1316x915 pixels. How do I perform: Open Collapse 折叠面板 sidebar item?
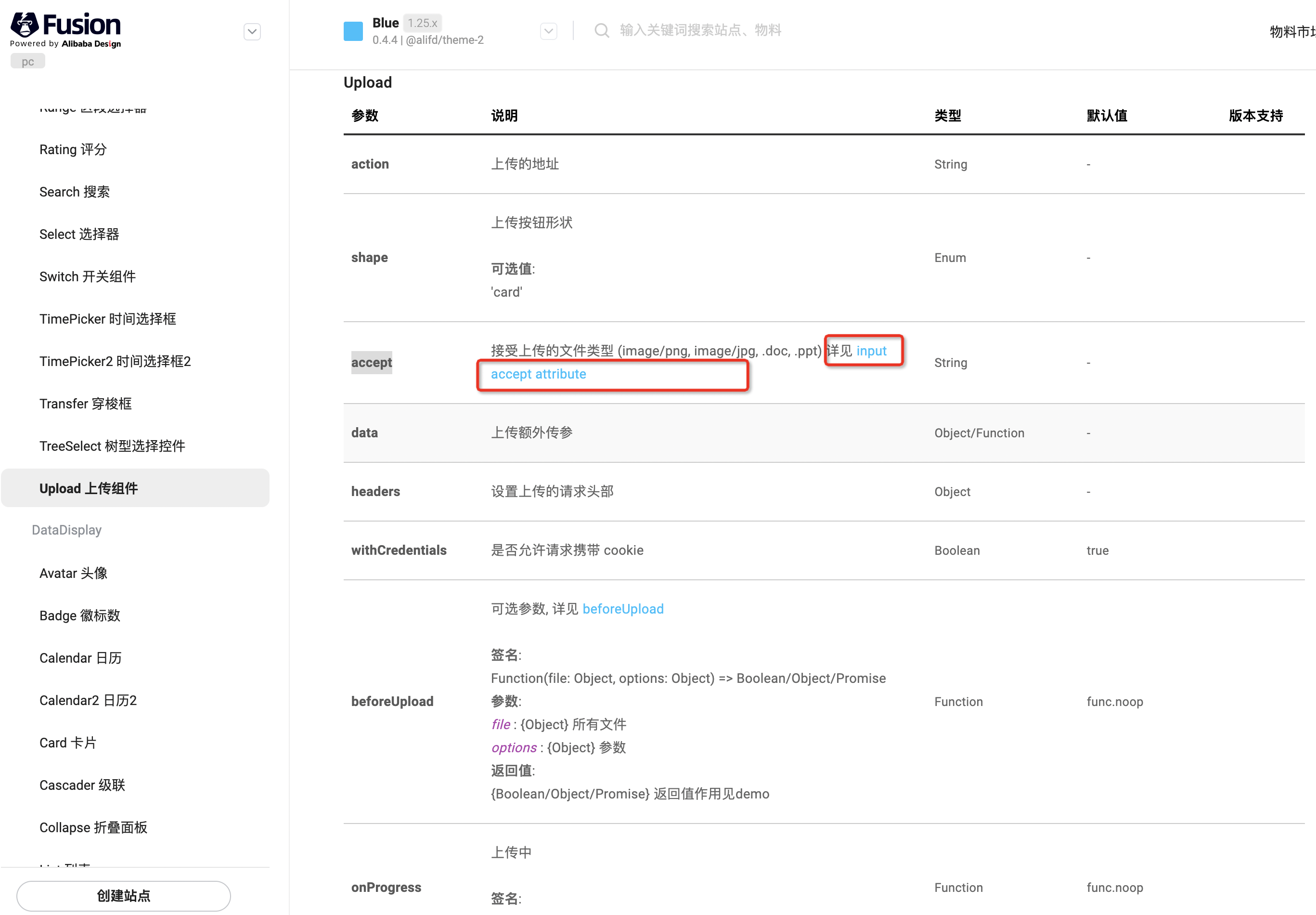click(93, 827)
